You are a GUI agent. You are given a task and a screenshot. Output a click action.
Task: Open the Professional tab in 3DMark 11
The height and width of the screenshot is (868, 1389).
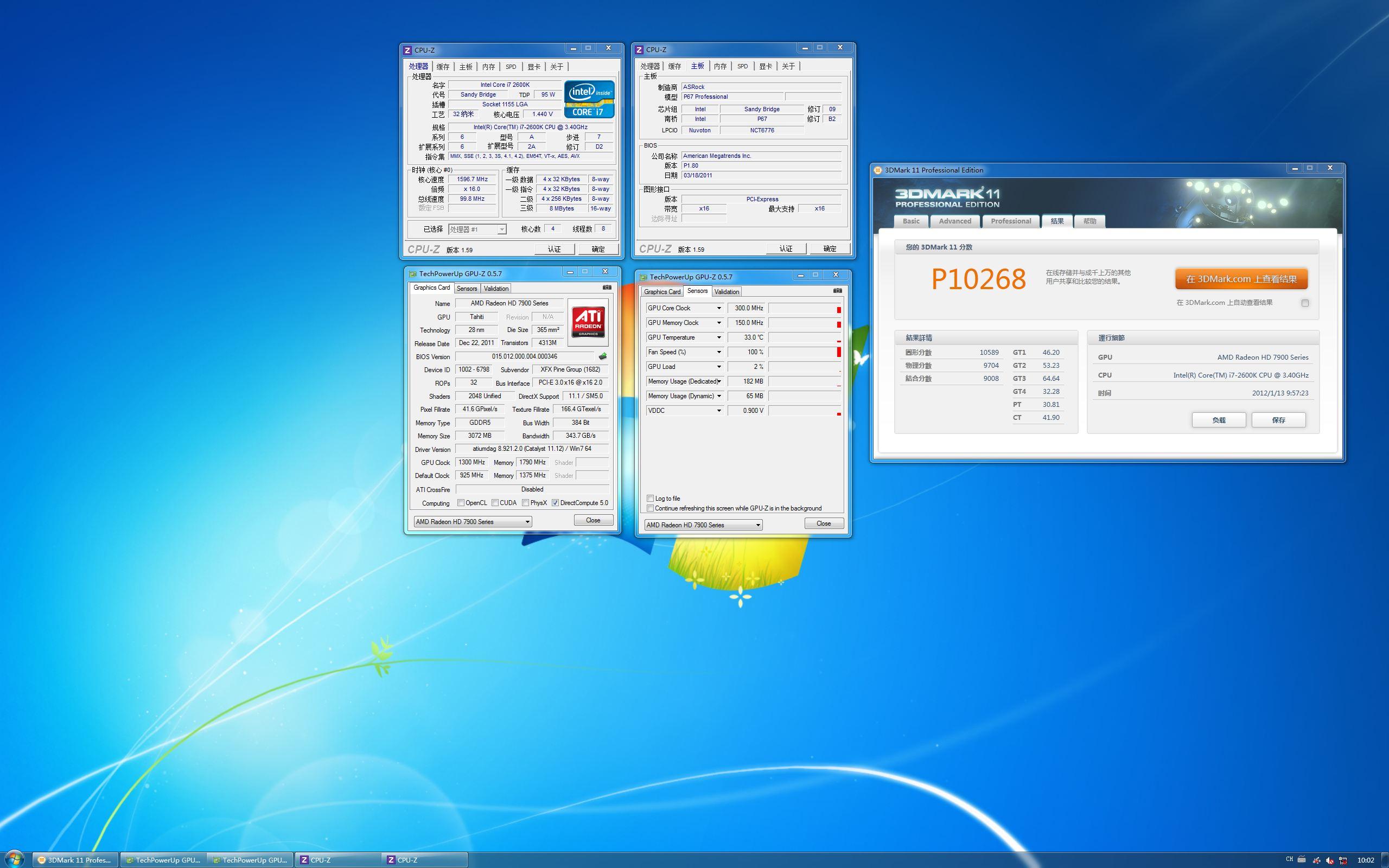(1011, 221)
